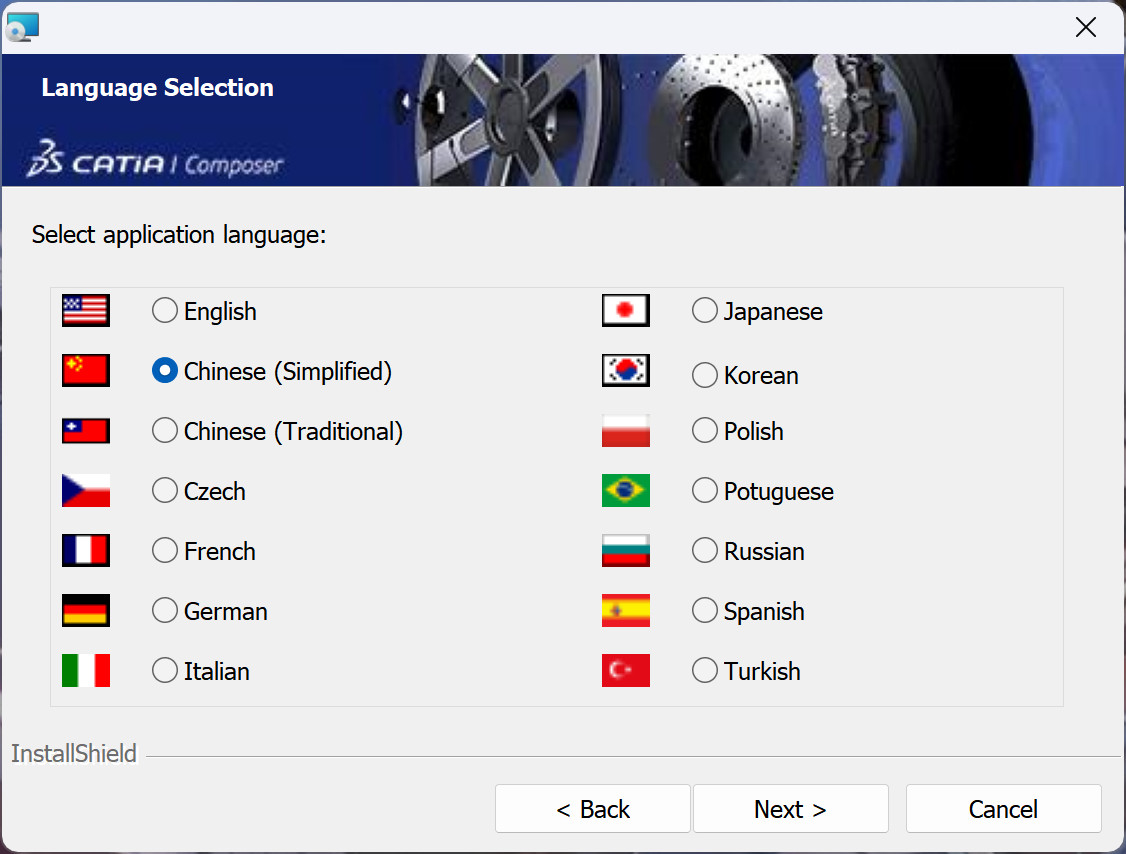Select Polish as the language

pos(705,431)
